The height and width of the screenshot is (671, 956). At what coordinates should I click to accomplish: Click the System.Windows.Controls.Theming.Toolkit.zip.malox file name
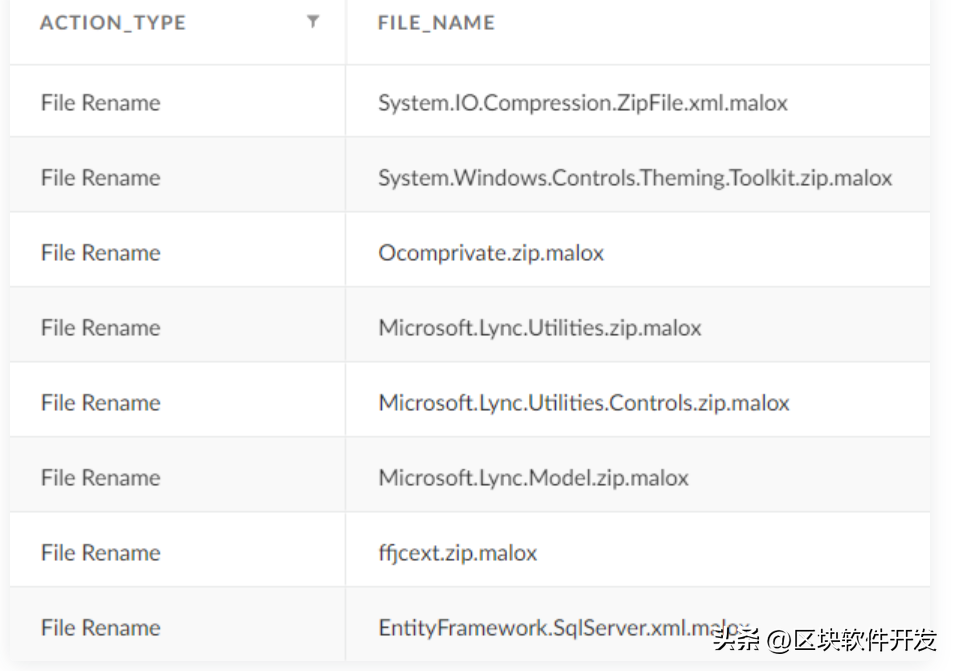[x=635, y=178]
